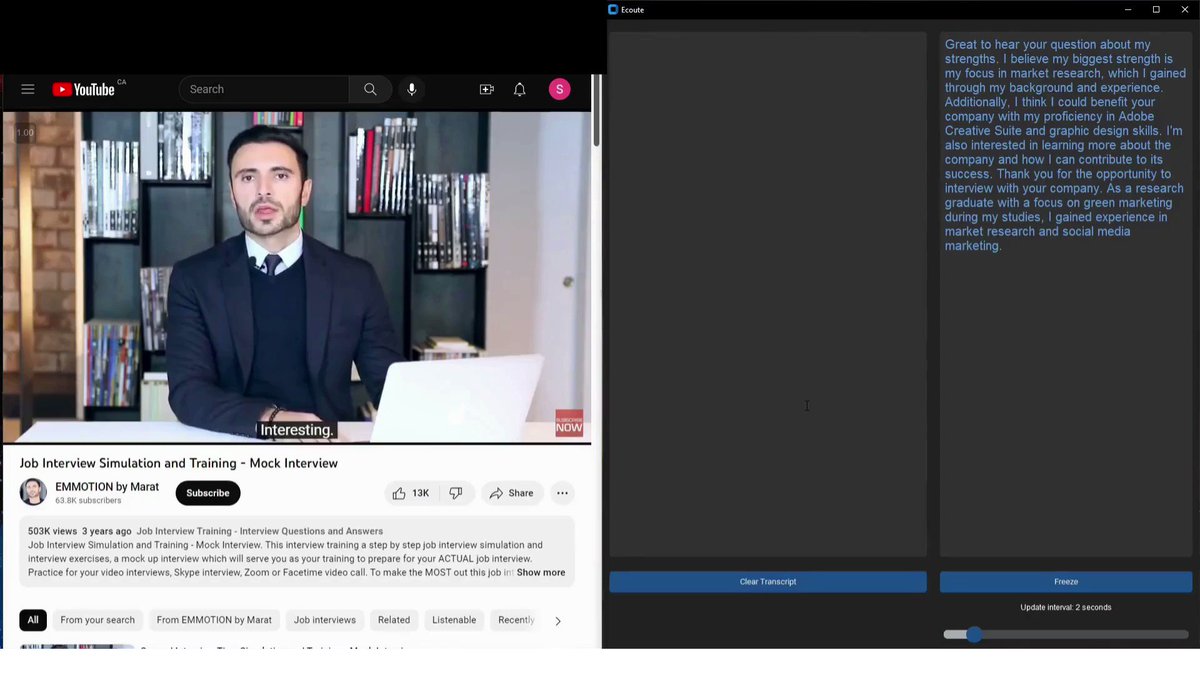Open the account avatar labeled S
The height and width of the screenshot is (675, 1200).
pos(559,89)
